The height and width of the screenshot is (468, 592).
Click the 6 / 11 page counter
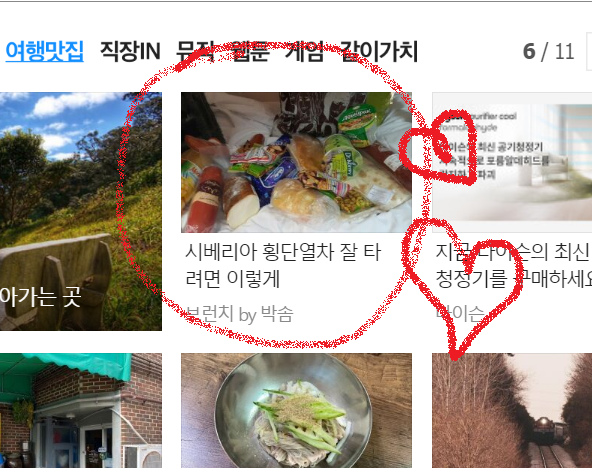548,52
